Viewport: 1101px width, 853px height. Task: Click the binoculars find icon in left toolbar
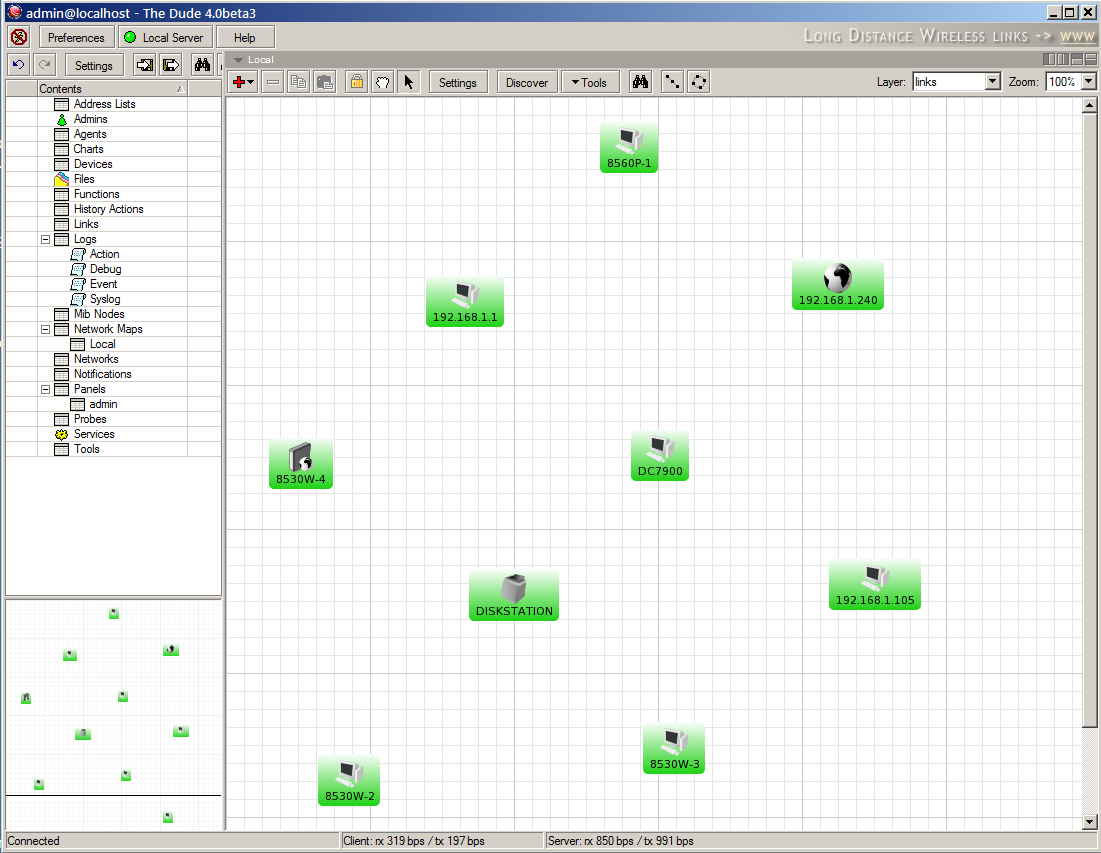click(x=202, y=65)
